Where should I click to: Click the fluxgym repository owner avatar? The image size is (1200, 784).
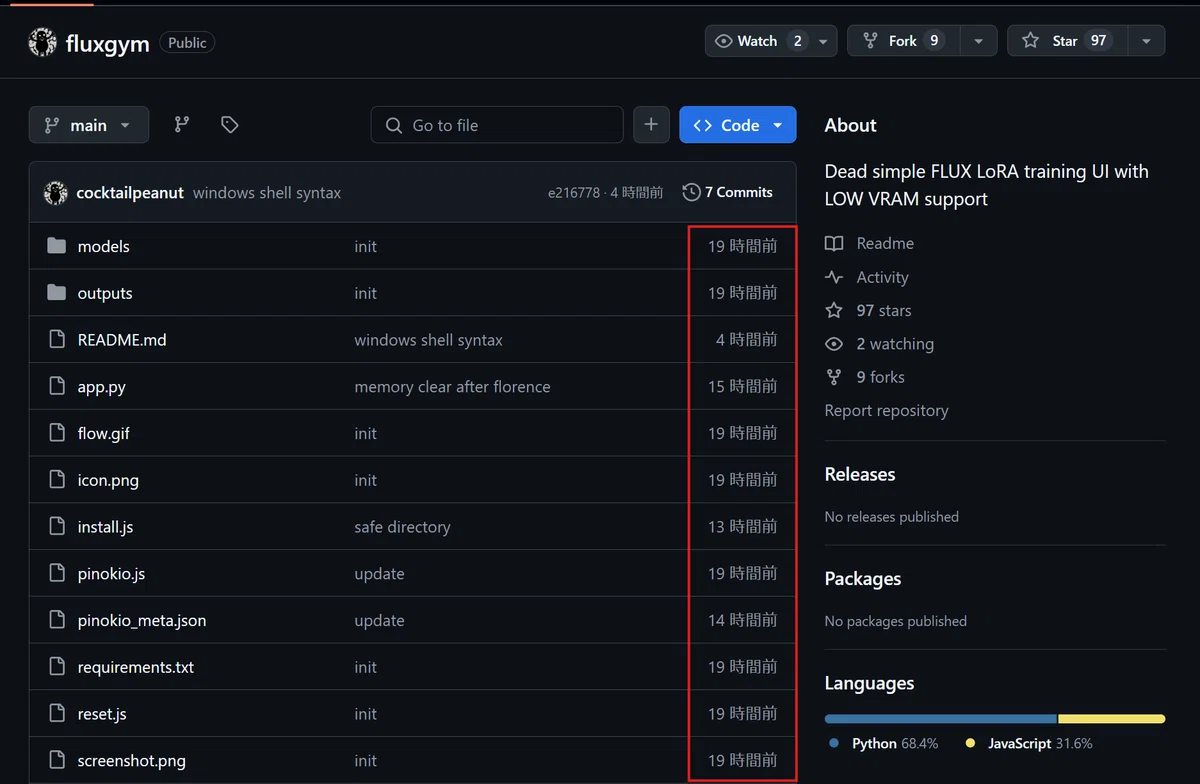point(42,42)
